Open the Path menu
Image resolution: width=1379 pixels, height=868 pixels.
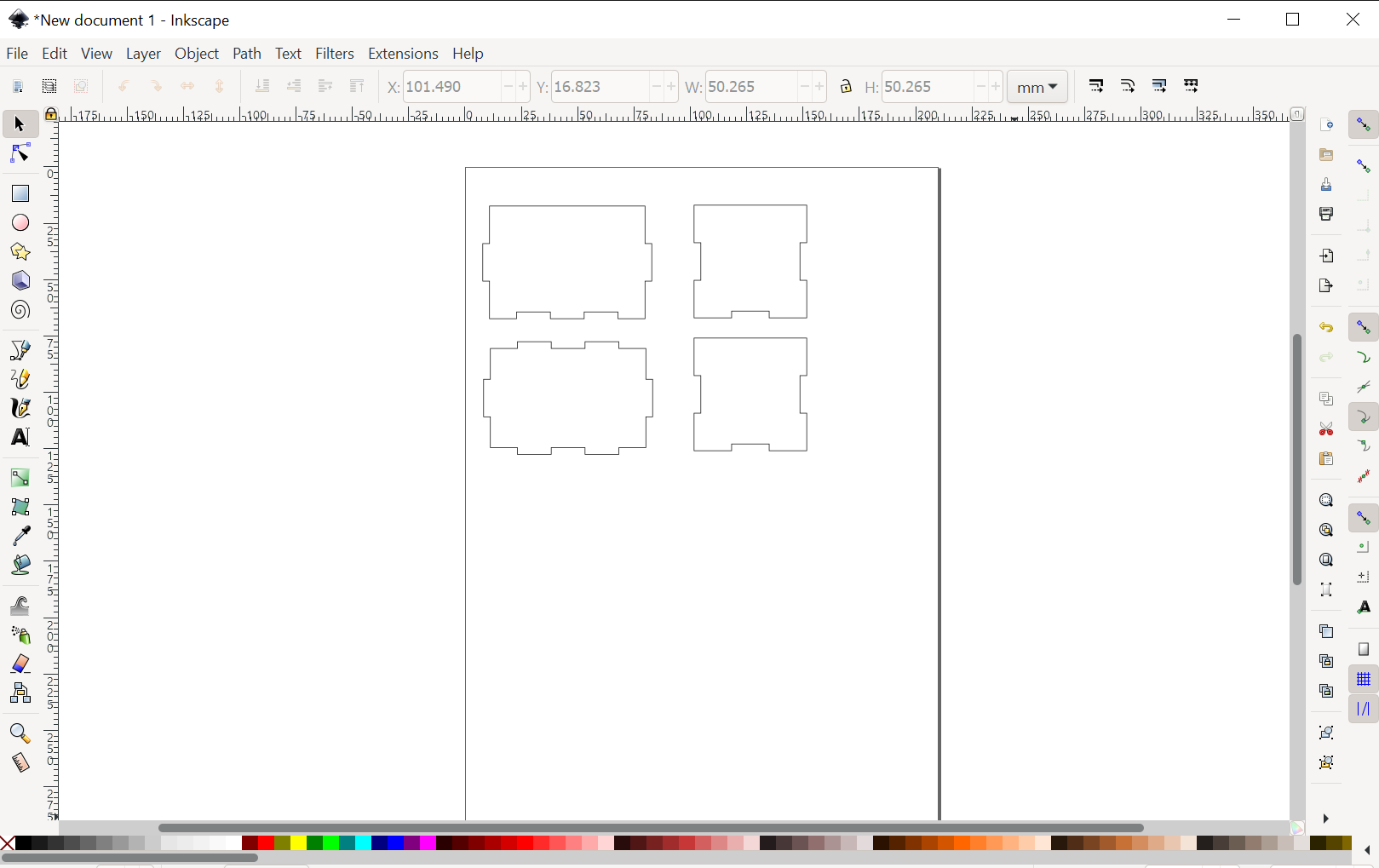pos(246,53)
